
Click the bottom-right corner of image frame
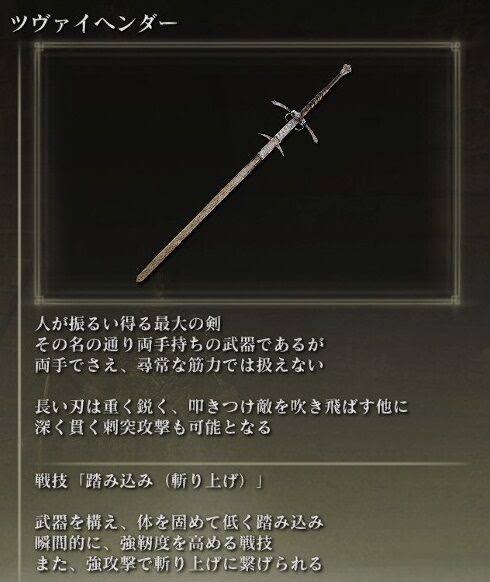pos(455,300)
